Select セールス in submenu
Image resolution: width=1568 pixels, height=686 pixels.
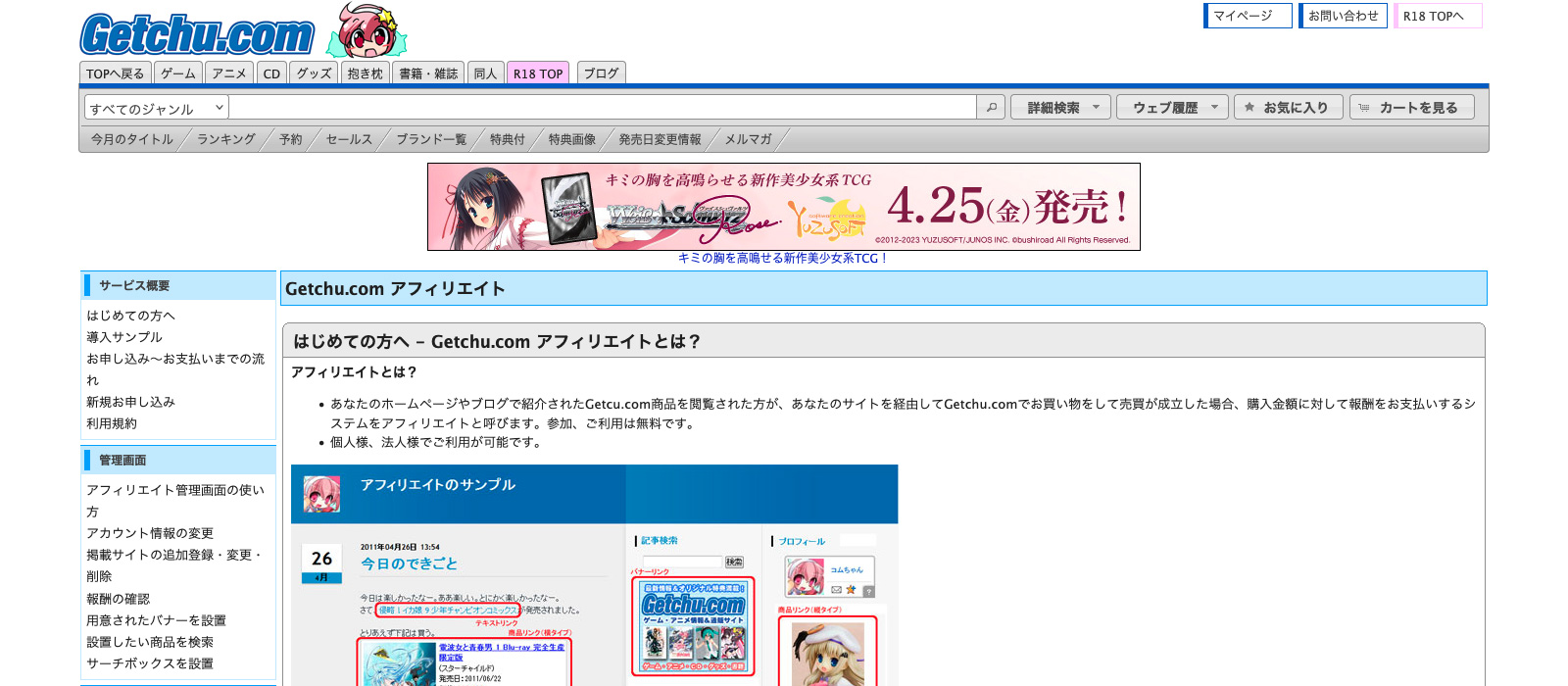click(x=350, y=139)
